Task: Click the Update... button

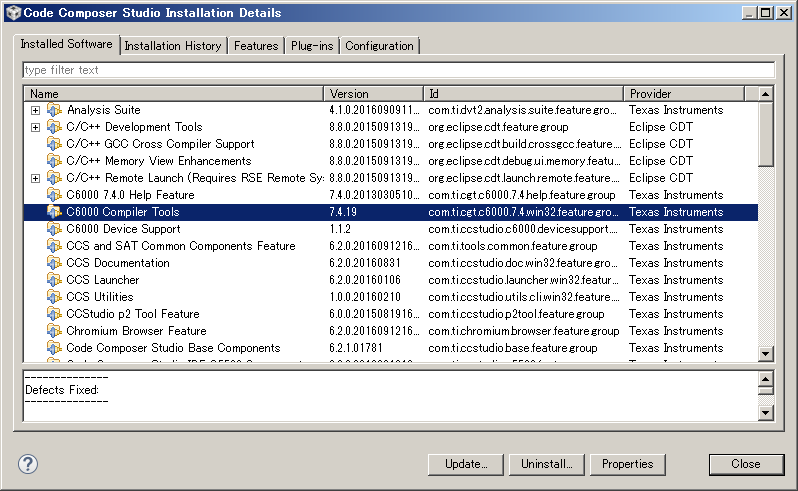Action: [x=466, y=465]
